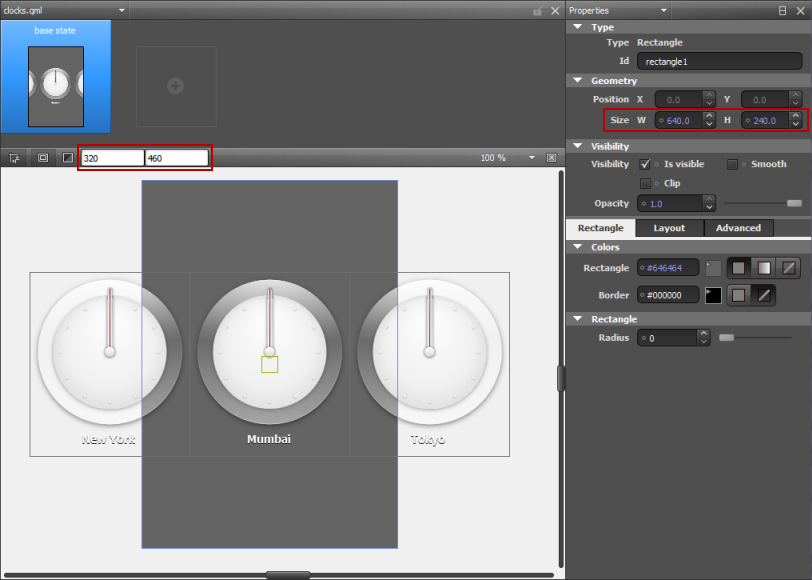
Task: Click the black Border color swatch
Action: (713, 295)
